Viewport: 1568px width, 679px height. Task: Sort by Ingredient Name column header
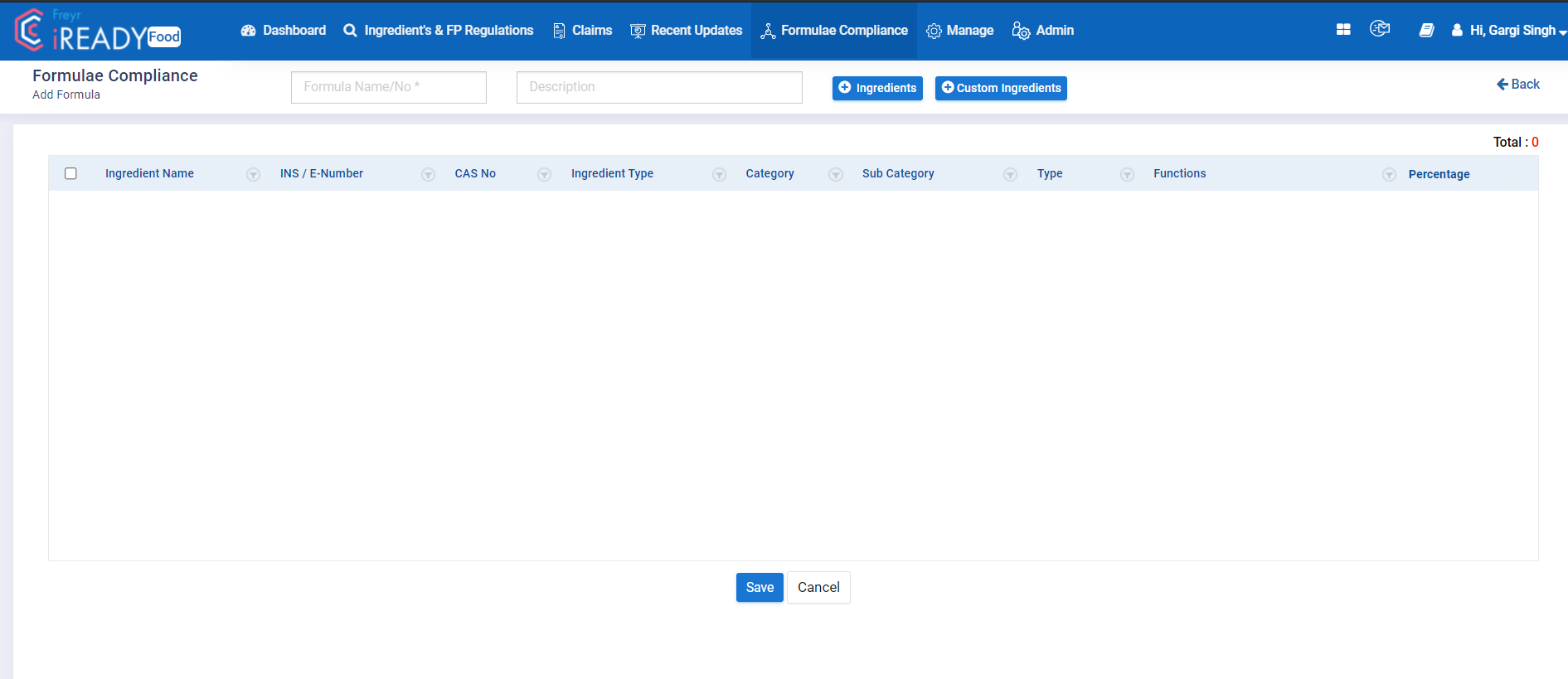click(149, 173)
